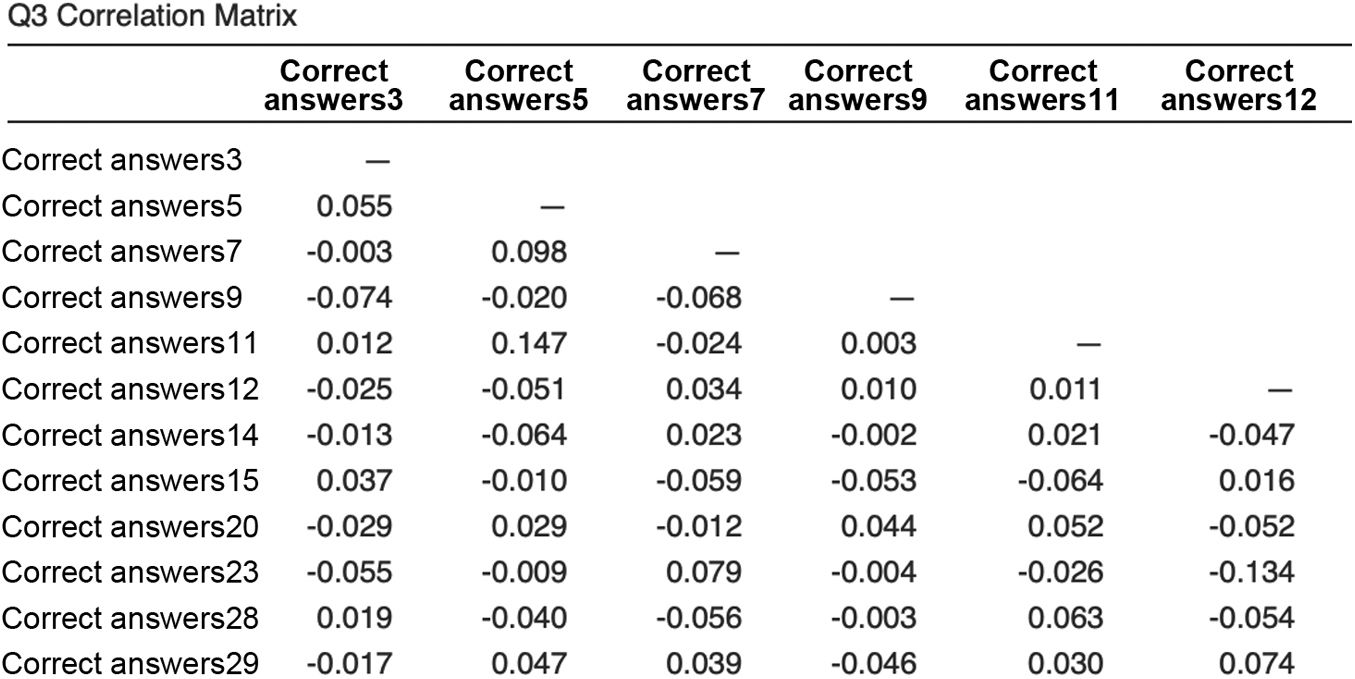Click the -0.074 value in answers9 row
This screenshot has height=679, width=1355.
[349, 298]
